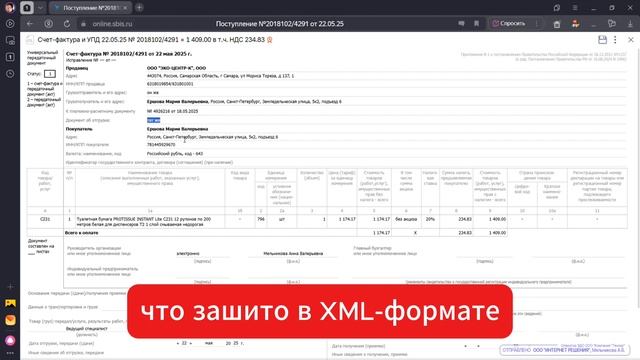Open the yellow pictures app in sidebar
640x360 pixels.
coord(10,303)
